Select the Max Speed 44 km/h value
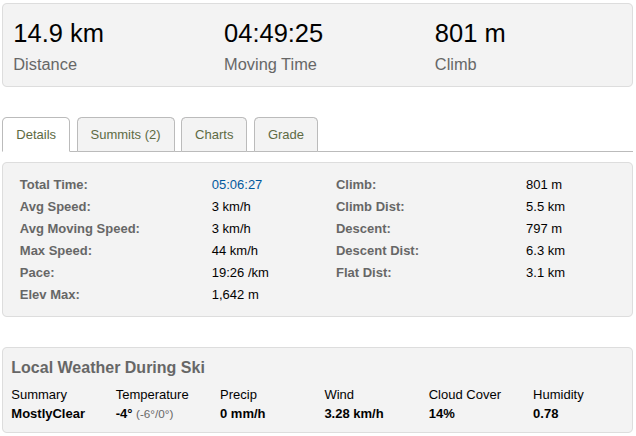 235,251
